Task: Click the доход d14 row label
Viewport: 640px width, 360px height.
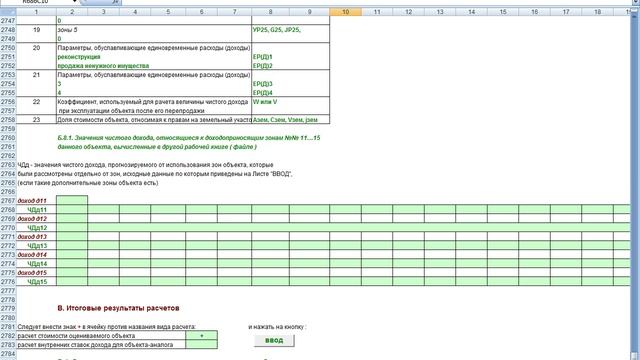Action: (32, 254)
